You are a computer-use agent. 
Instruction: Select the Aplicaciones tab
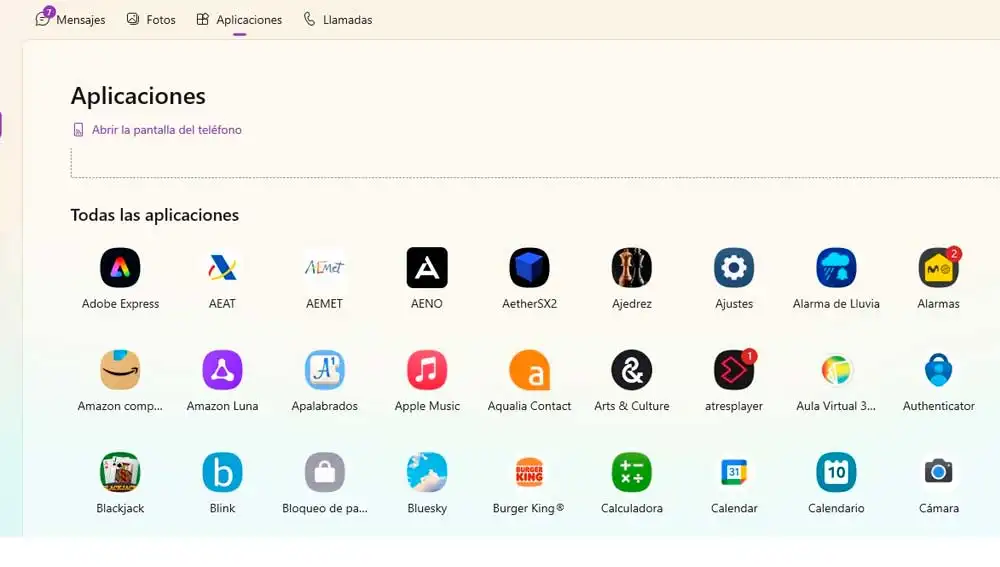tap(239, 19)
